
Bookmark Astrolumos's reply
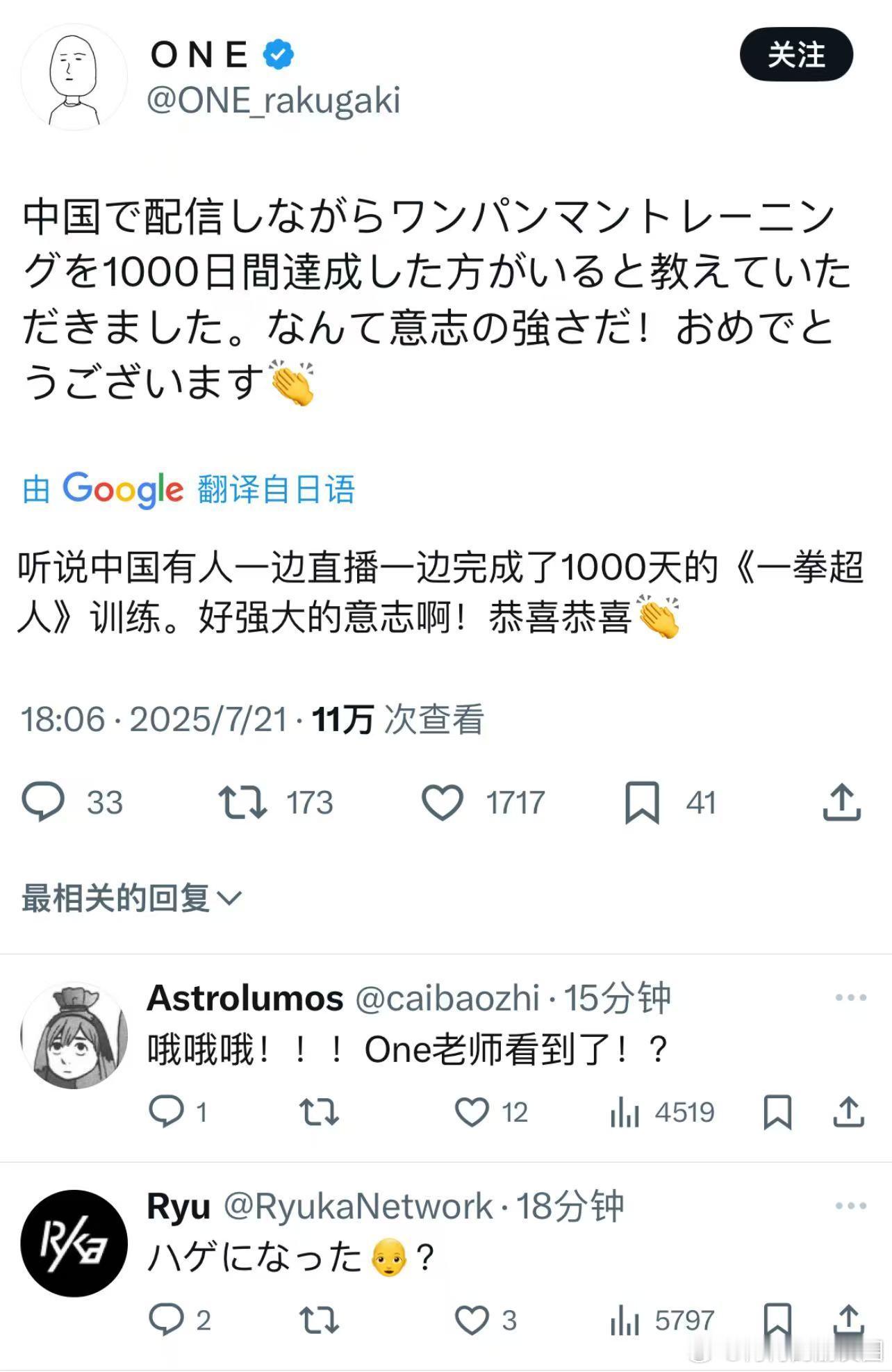coord(777,1112)
